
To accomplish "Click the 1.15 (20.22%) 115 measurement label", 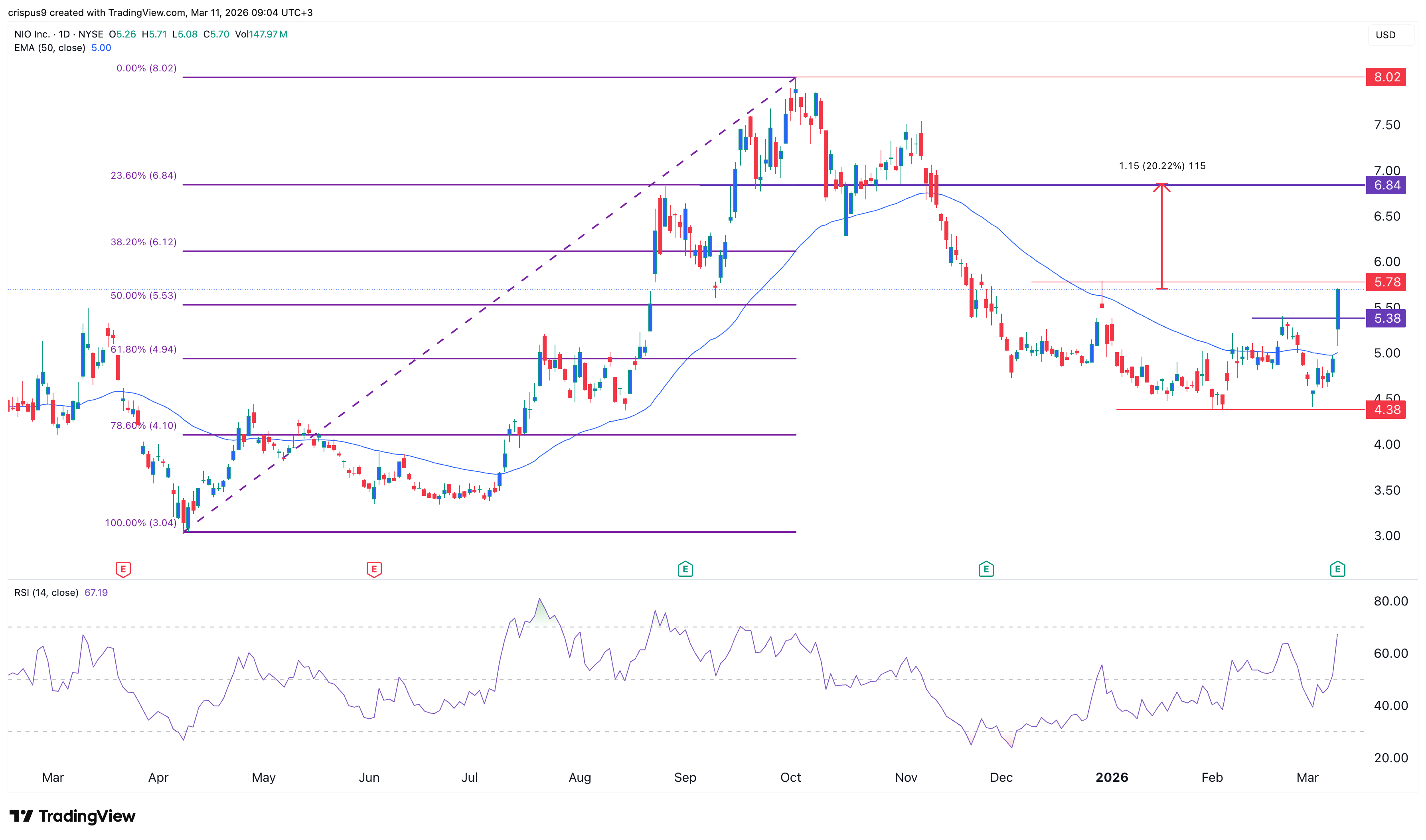I will point(1161,166).
